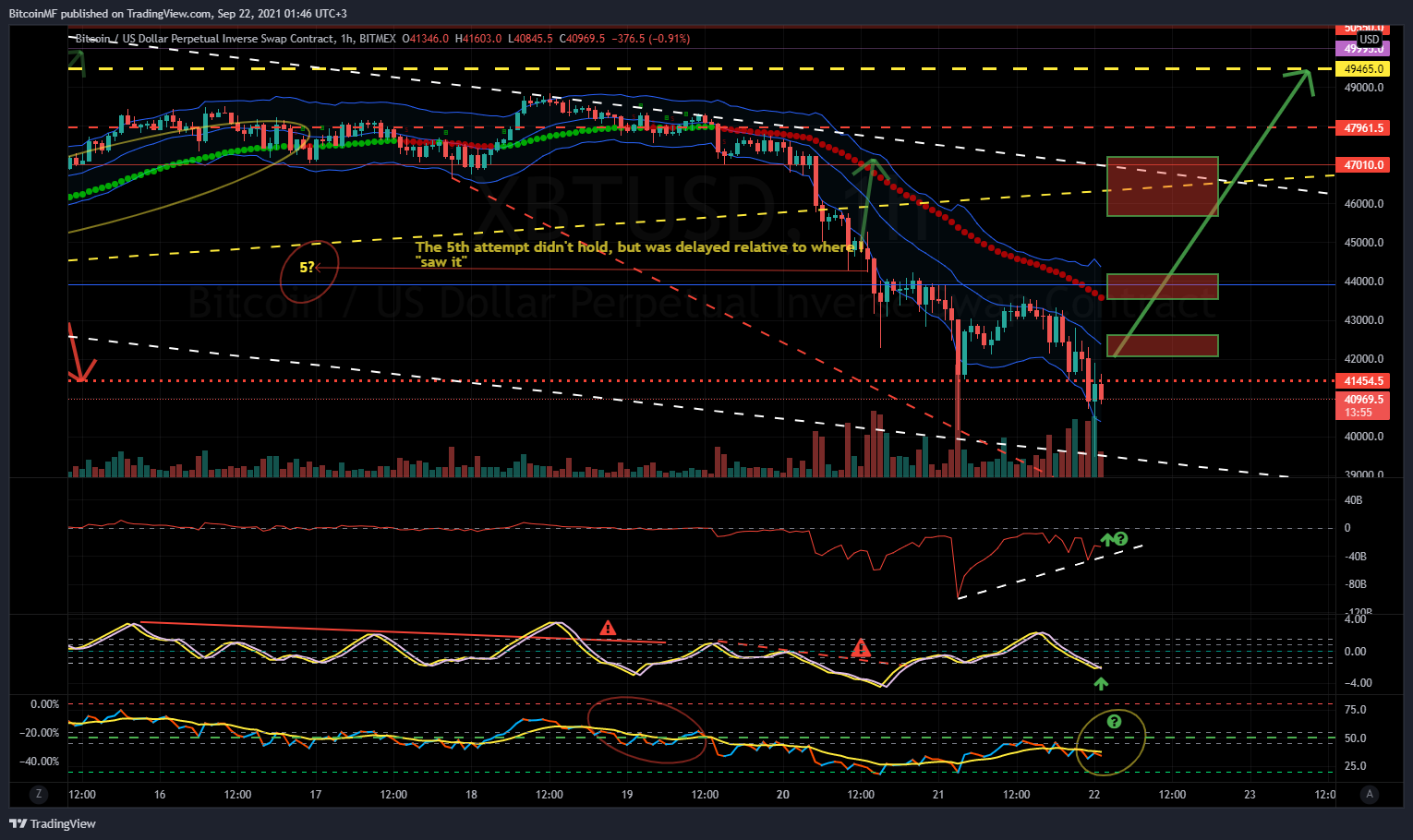1413x840 pixels.
Task: Click the date label 17 on time axis
Action: [x=316, y=795]
